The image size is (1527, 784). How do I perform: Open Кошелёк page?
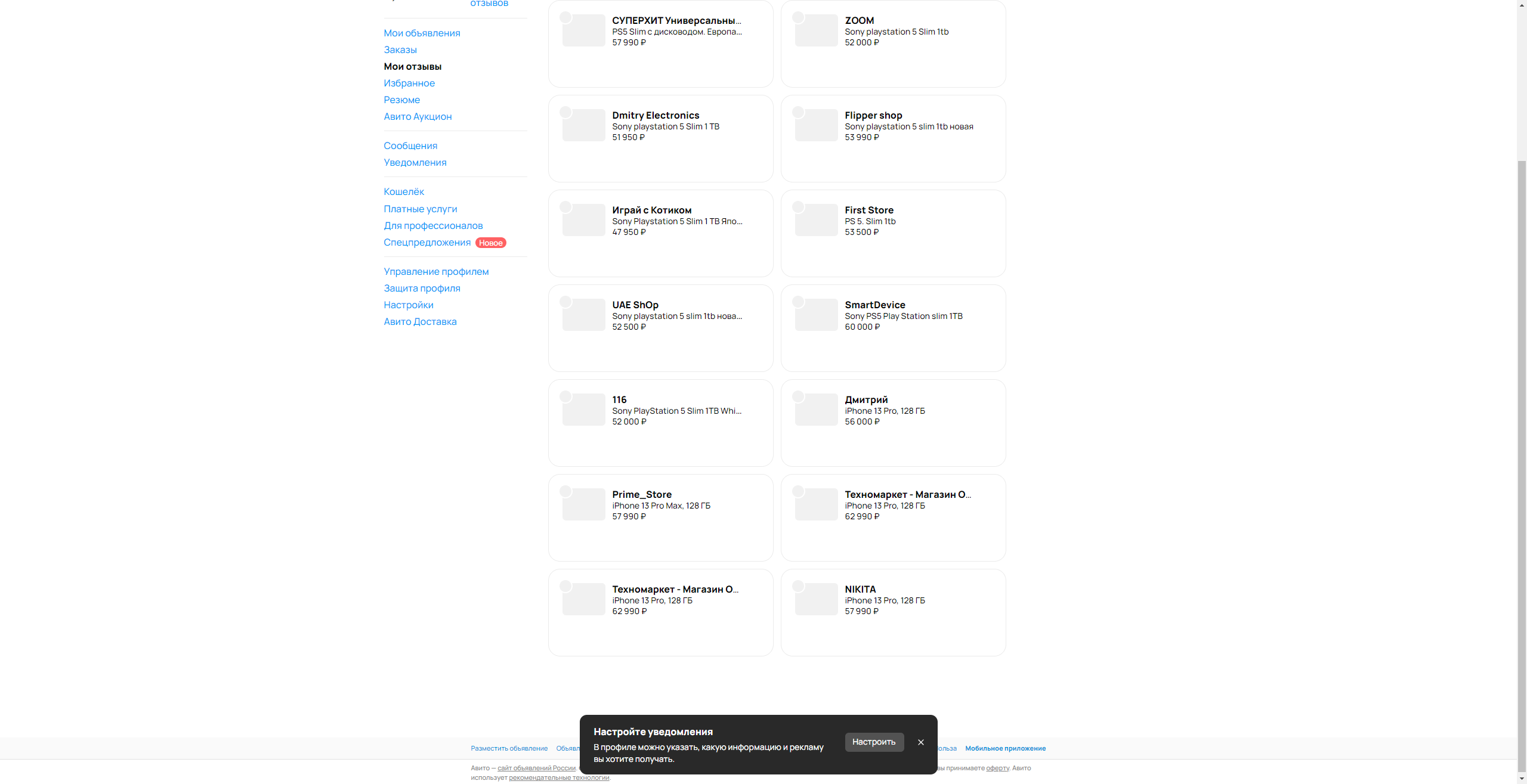click(x=404, y=191)
